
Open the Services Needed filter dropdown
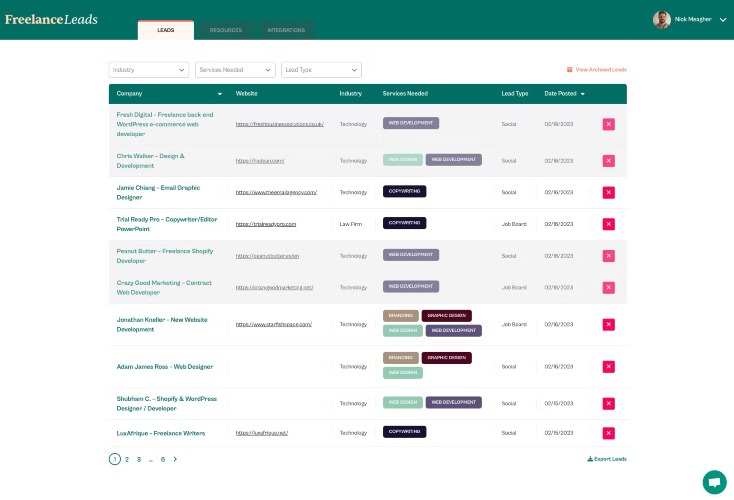click(235, 70)
